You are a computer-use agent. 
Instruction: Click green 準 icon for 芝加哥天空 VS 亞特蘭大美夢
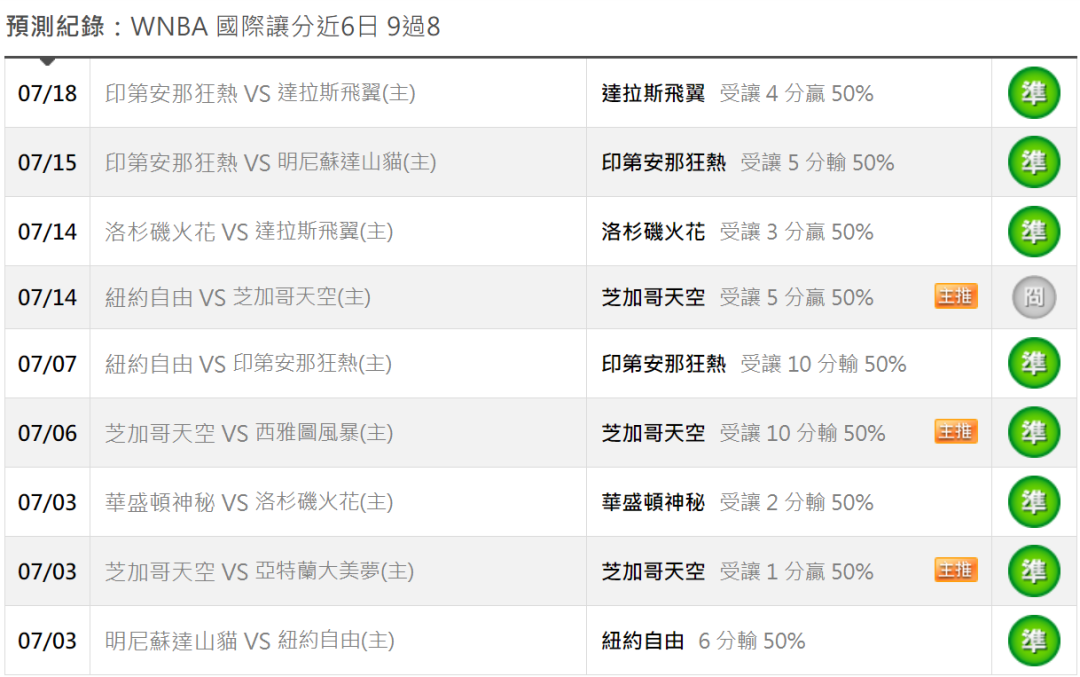pyautogui.click(x=1034, y=571)
